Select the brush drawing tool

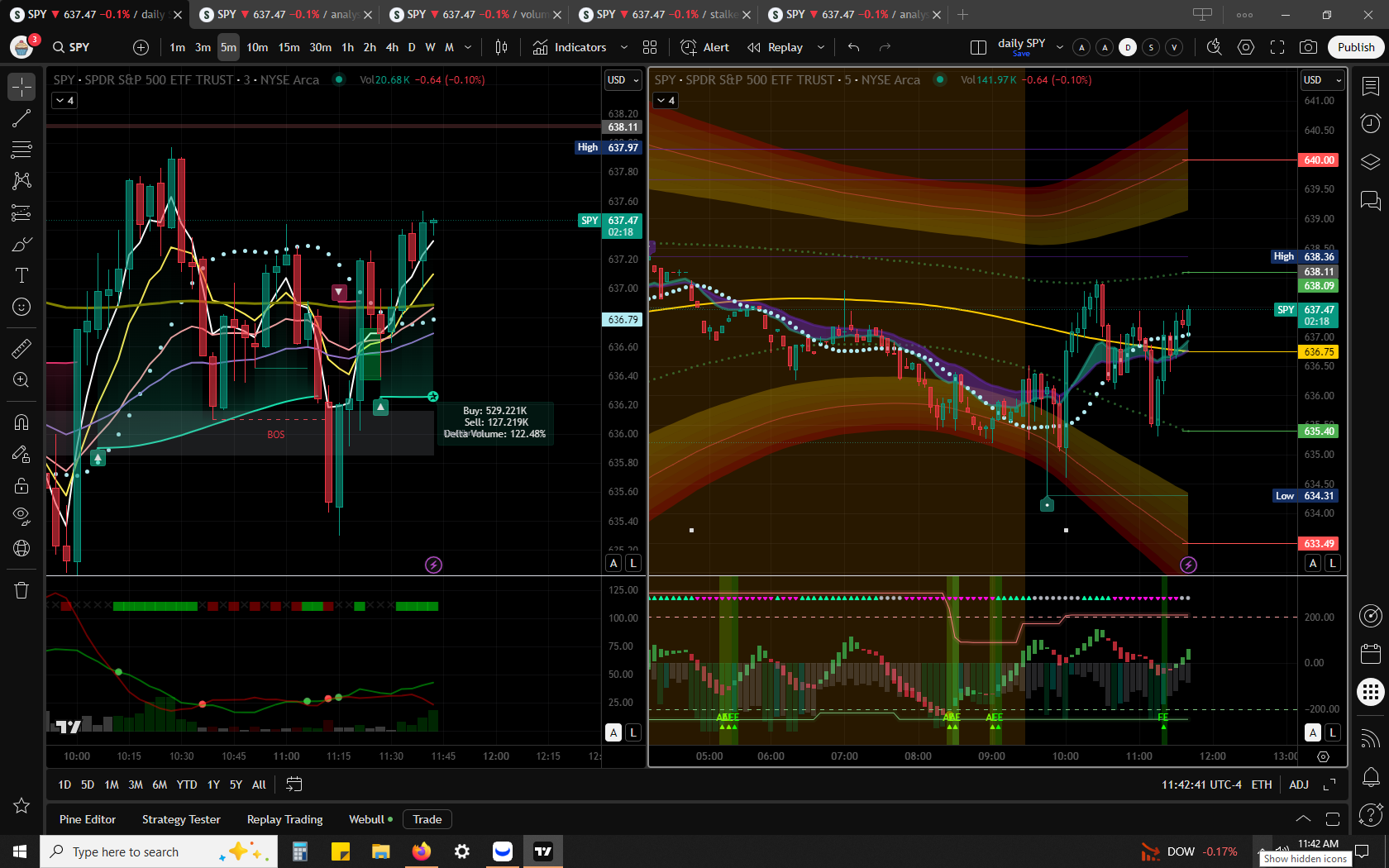21,244
